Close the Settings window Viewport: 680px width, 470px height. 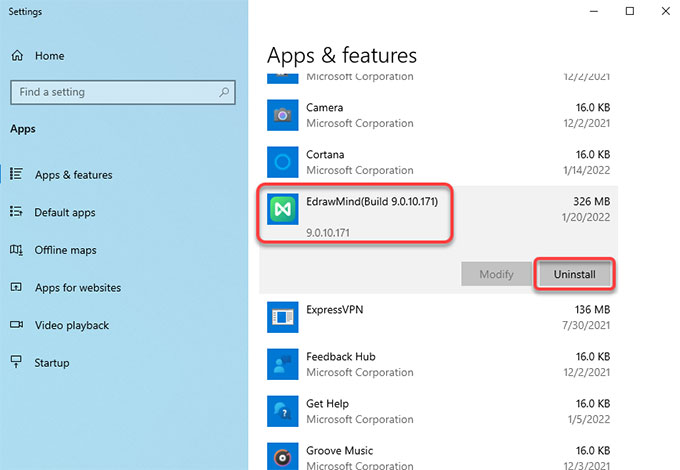click(x=666, y=11)
